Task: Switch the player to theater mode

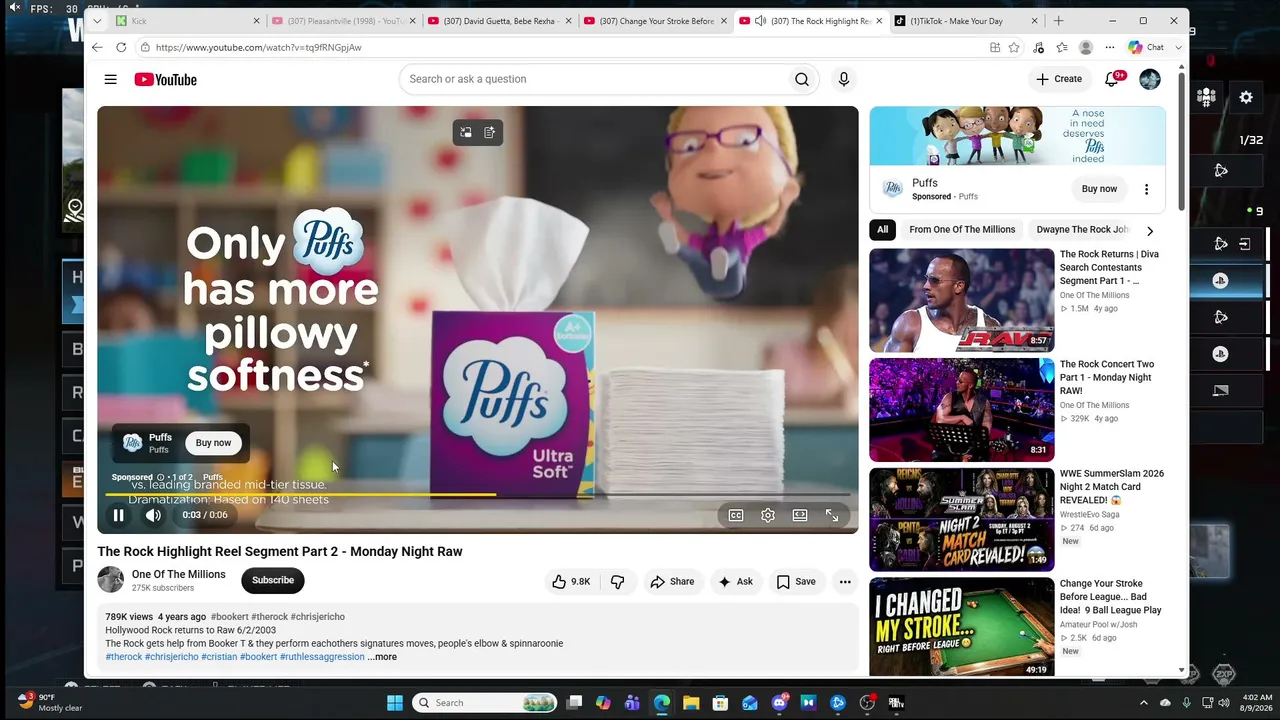Action: pyautogui.click(x=800, y=515)
